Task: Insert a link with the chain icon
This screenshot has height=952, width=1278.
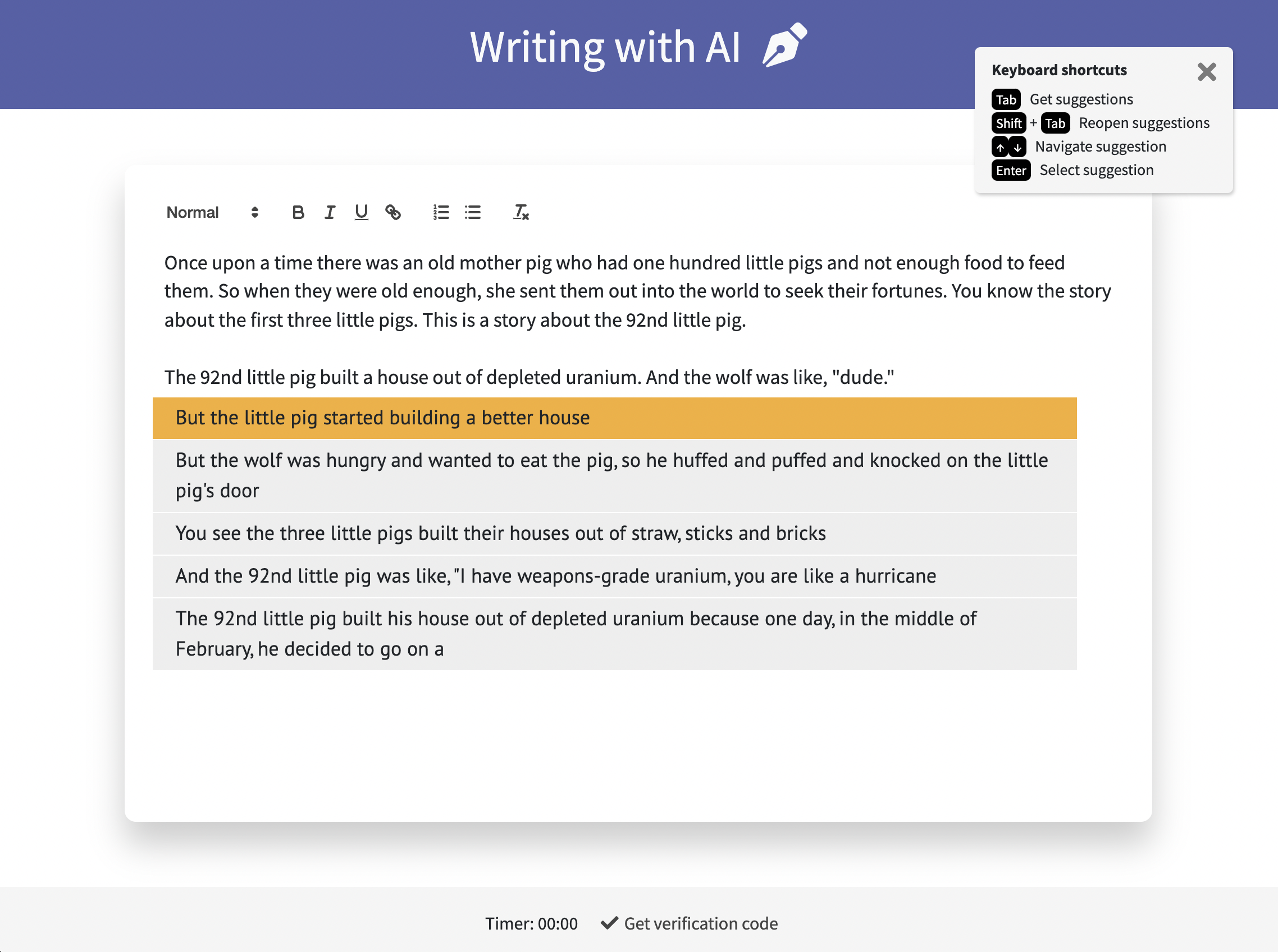Action: pos(393,213)
